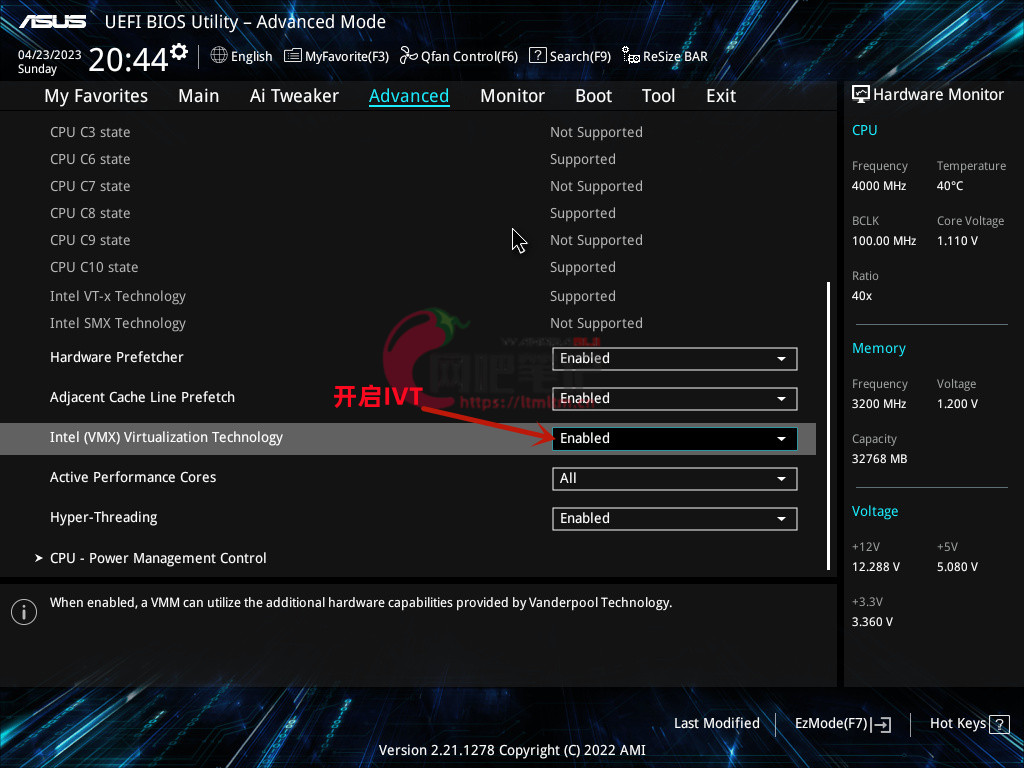This screenshot has width=1024, height=768.
Task: Switch to the Monitor tab
Action: point(512,96)
